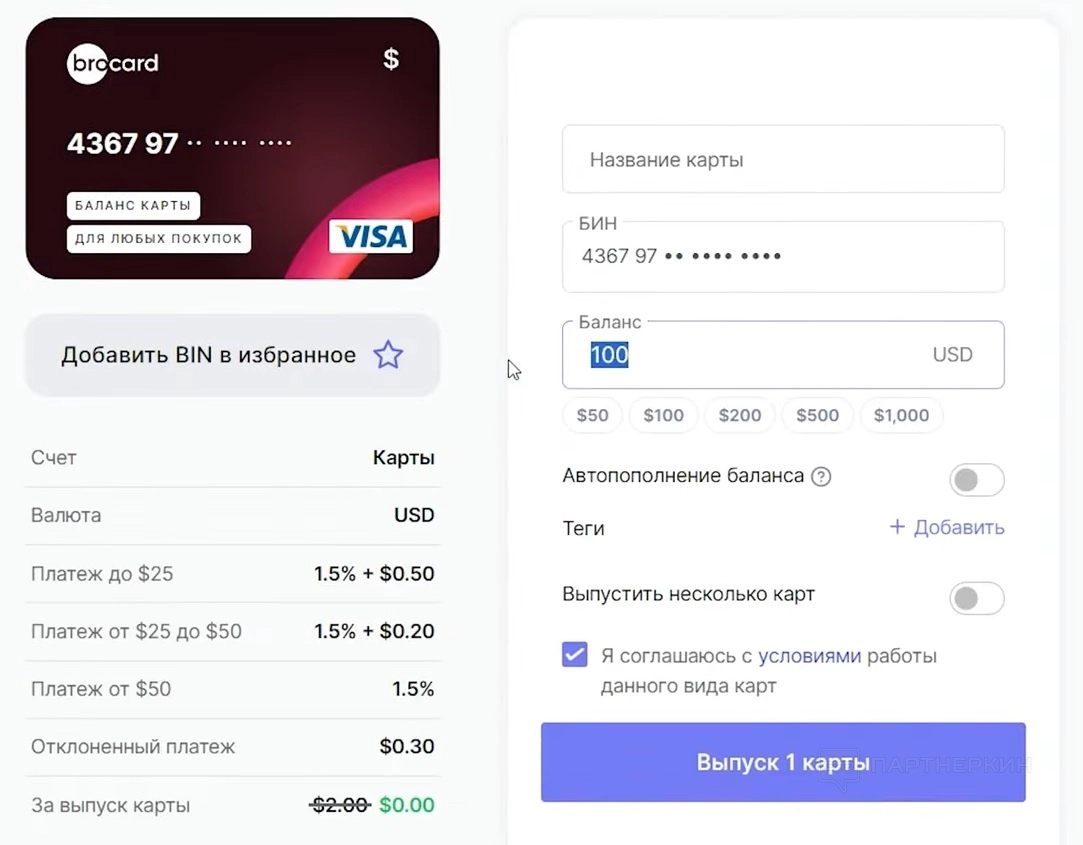Click the brocard logo on card
This screenshot has width=1083, height=845.
pyautogui.click(x=113, y=64)
